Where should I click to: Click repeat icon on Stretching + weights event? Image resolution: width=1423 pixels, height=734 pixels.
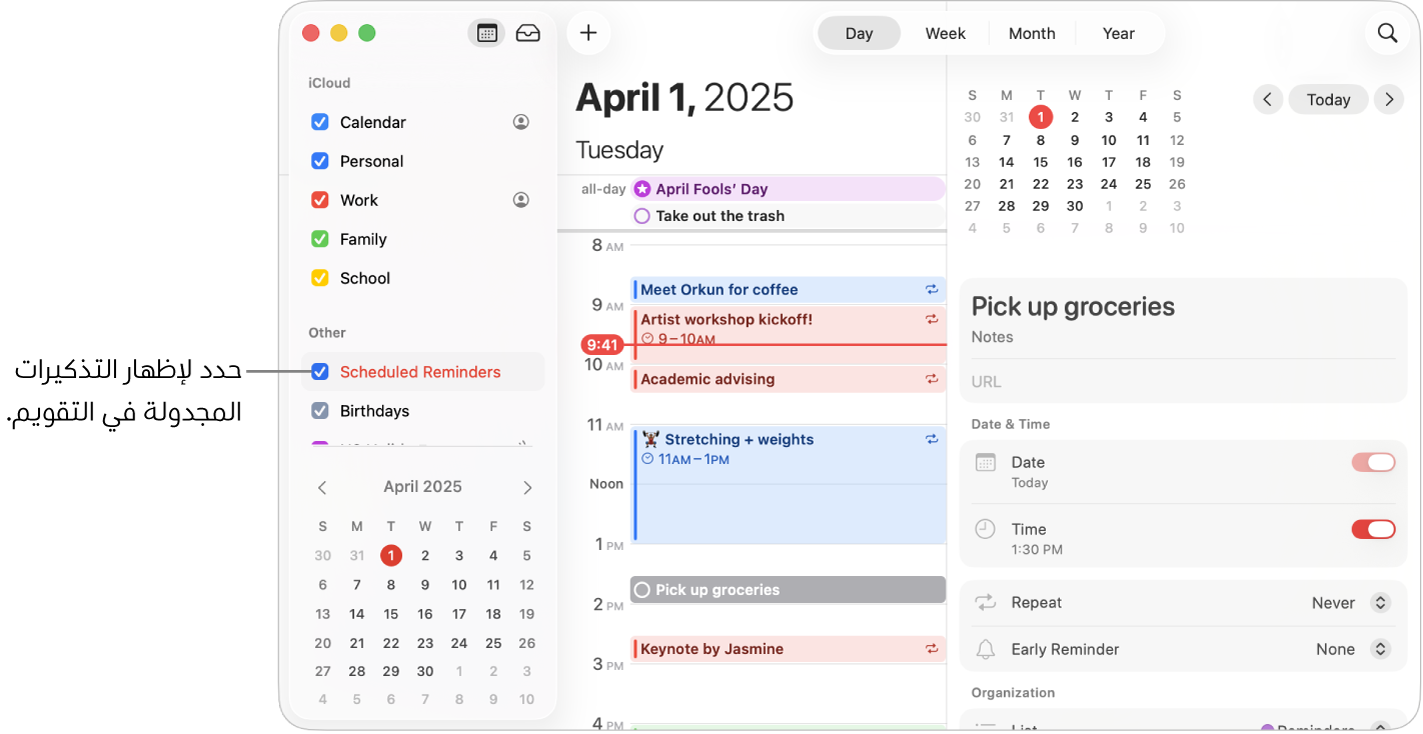(x=932, y=439)
